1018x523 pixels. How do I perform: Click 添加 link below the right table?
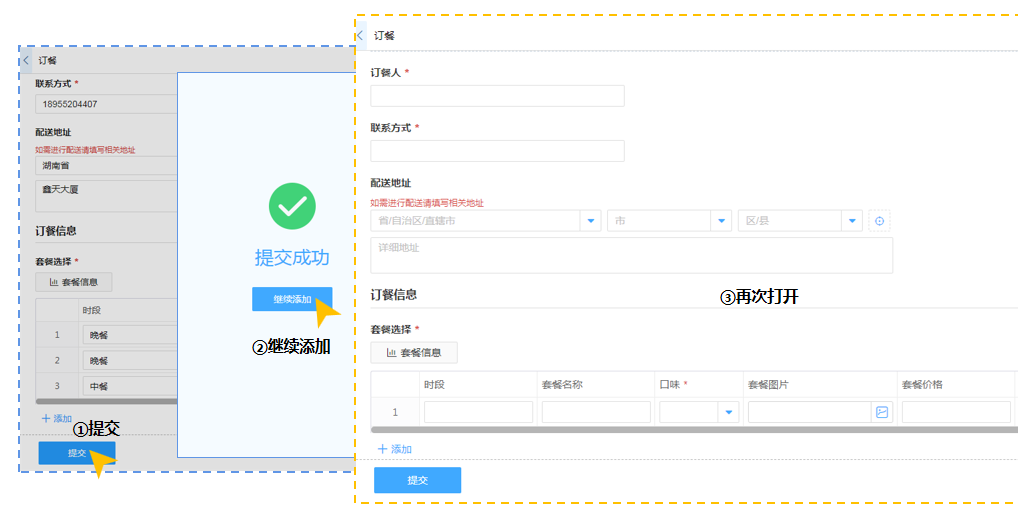394,449
